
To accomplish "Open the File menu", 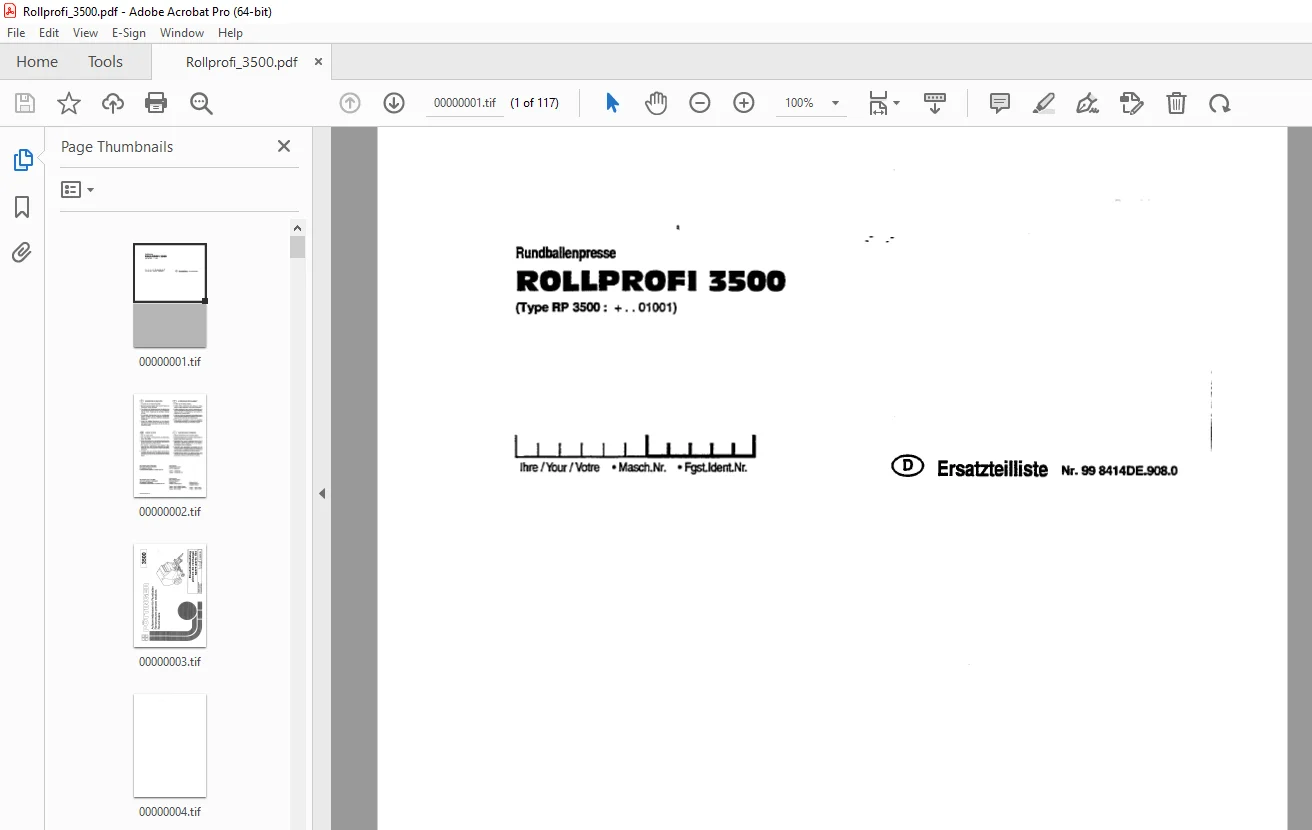I will point(16,33).
